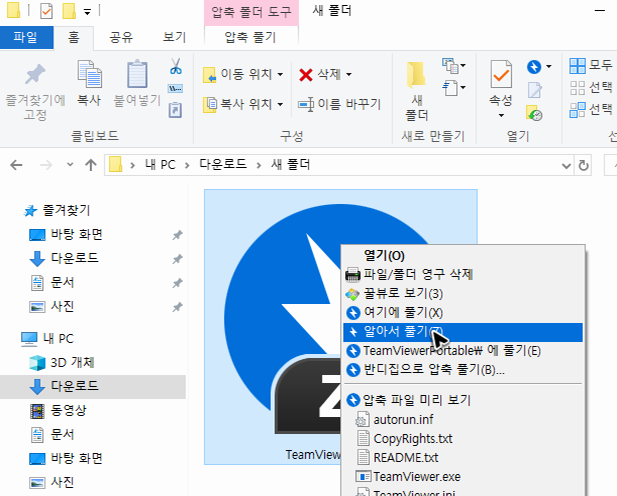Image resolution: width=617 pixels, height=496 pixels.
Task: Click 압축 파일 미리 보기 entry
Action: pyautogui.click(x=463, y=400)
